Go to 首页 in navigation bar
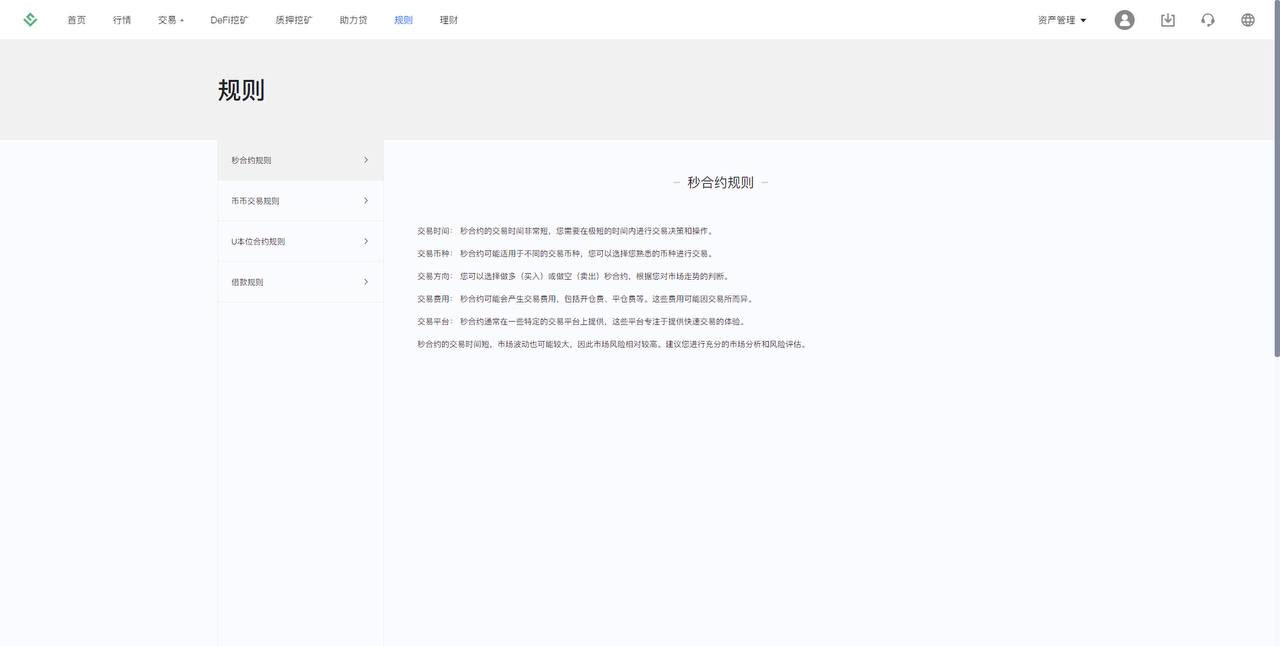This screenshot has height=646, width=1280. point(76,20)
